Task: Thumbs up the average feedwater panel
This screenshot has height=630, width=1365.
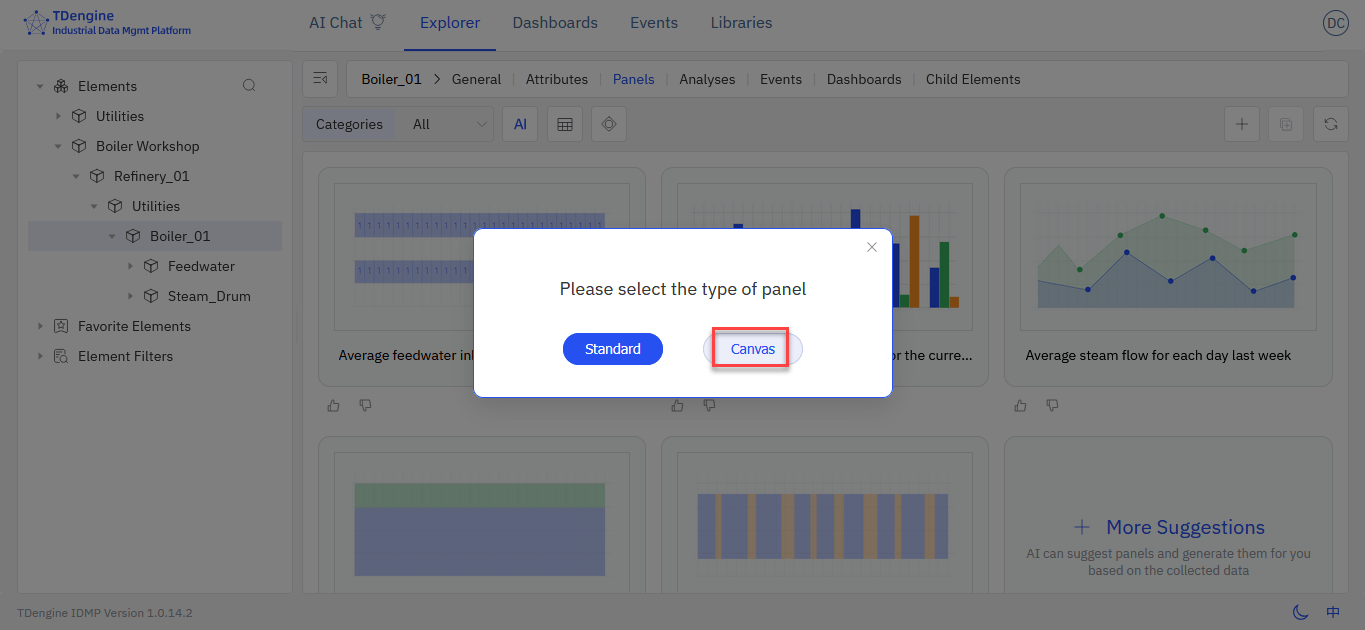Action: coord(334,405)
